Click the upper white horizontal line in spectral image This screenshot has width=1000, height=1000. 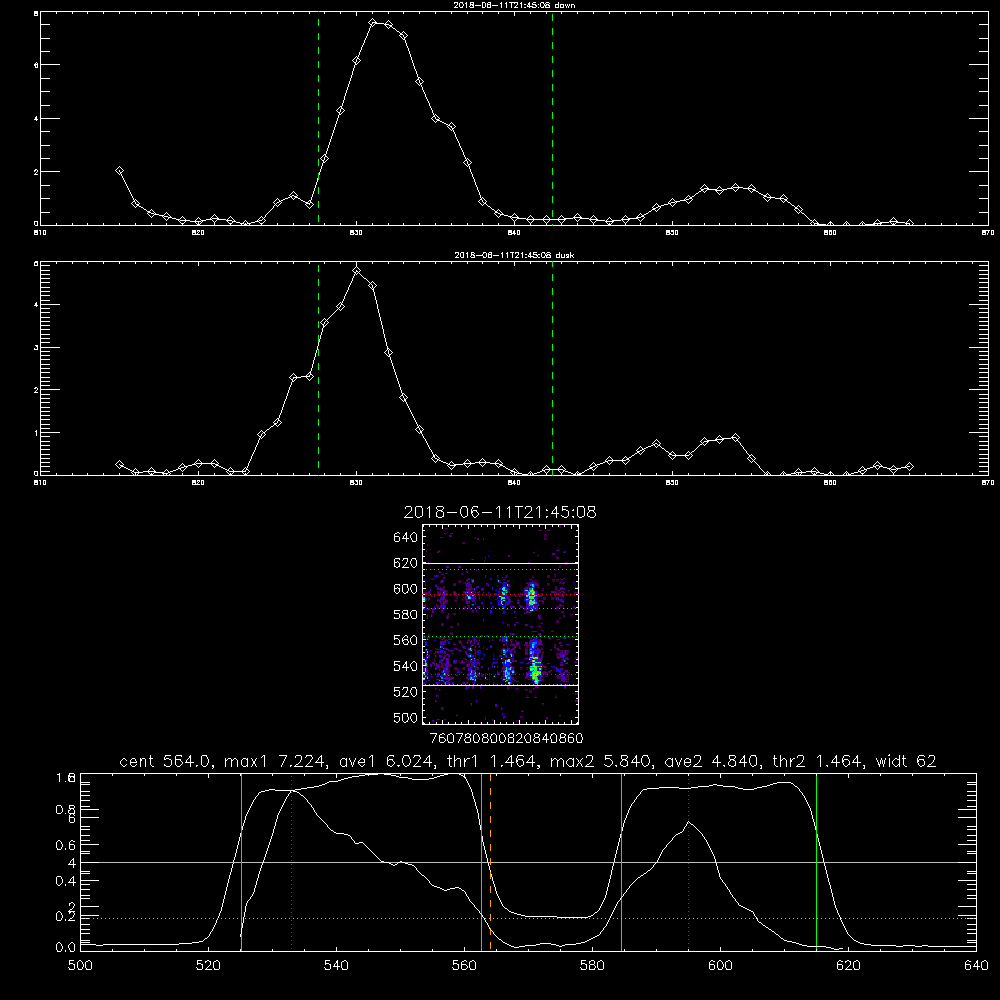point(500,563)
